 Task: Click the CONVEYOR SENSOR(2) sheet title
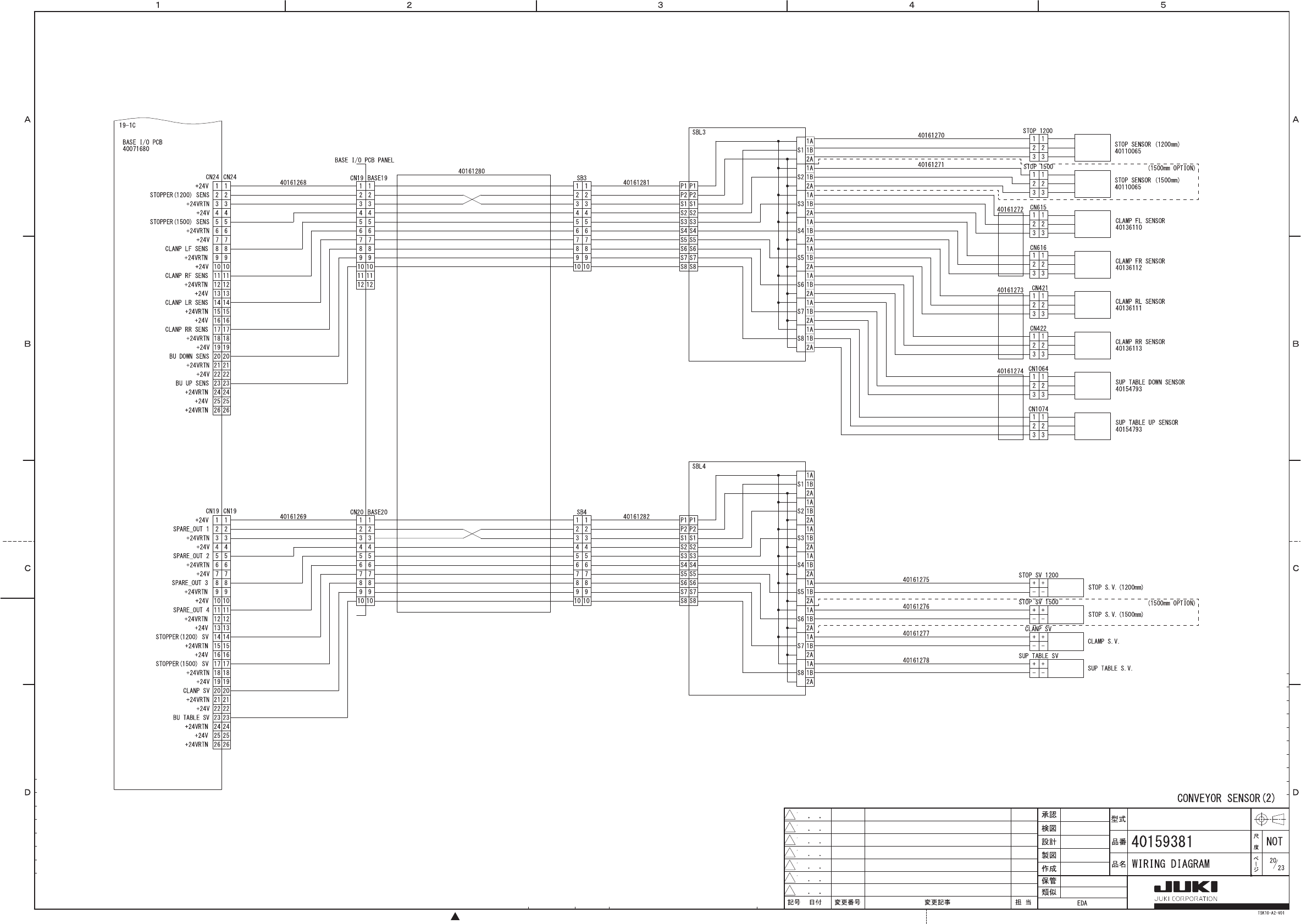click(1226, 798)
